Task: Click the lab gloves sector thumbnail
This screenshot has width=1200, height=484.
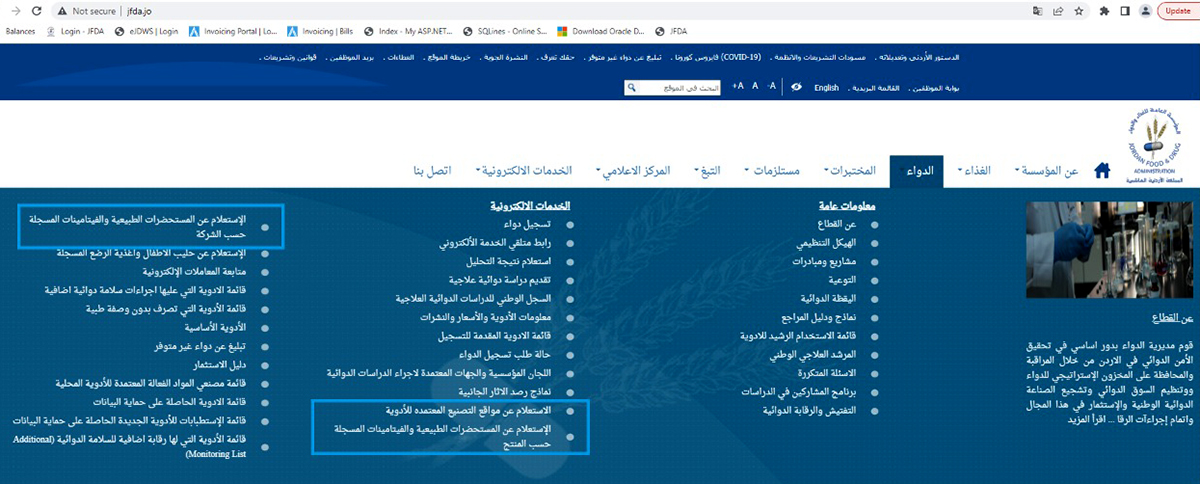Action: coord(1111,249)
